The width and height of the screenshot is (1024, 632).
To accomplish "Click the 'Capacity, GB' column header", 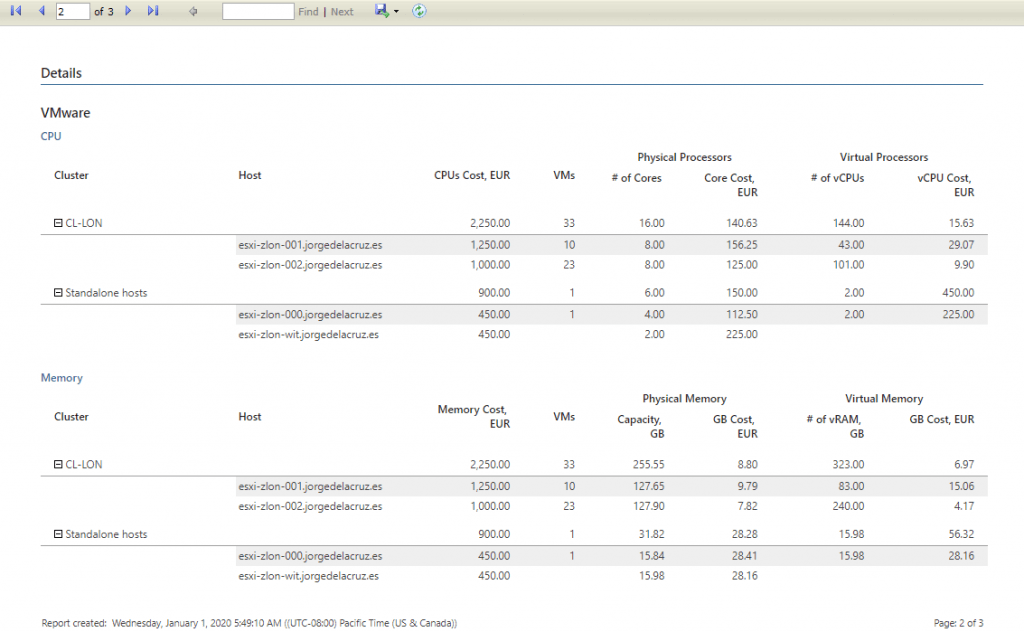I will (641, 426).
